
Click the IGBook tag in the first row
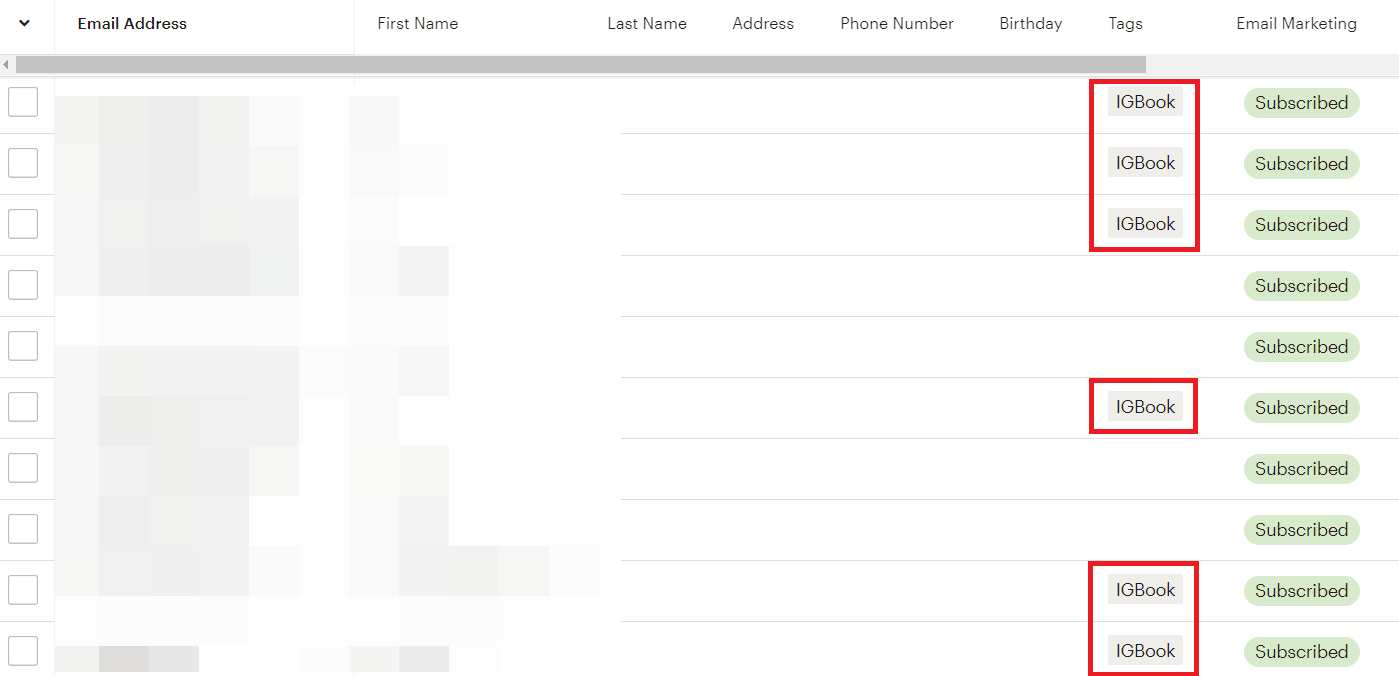tap(1145, 102)
